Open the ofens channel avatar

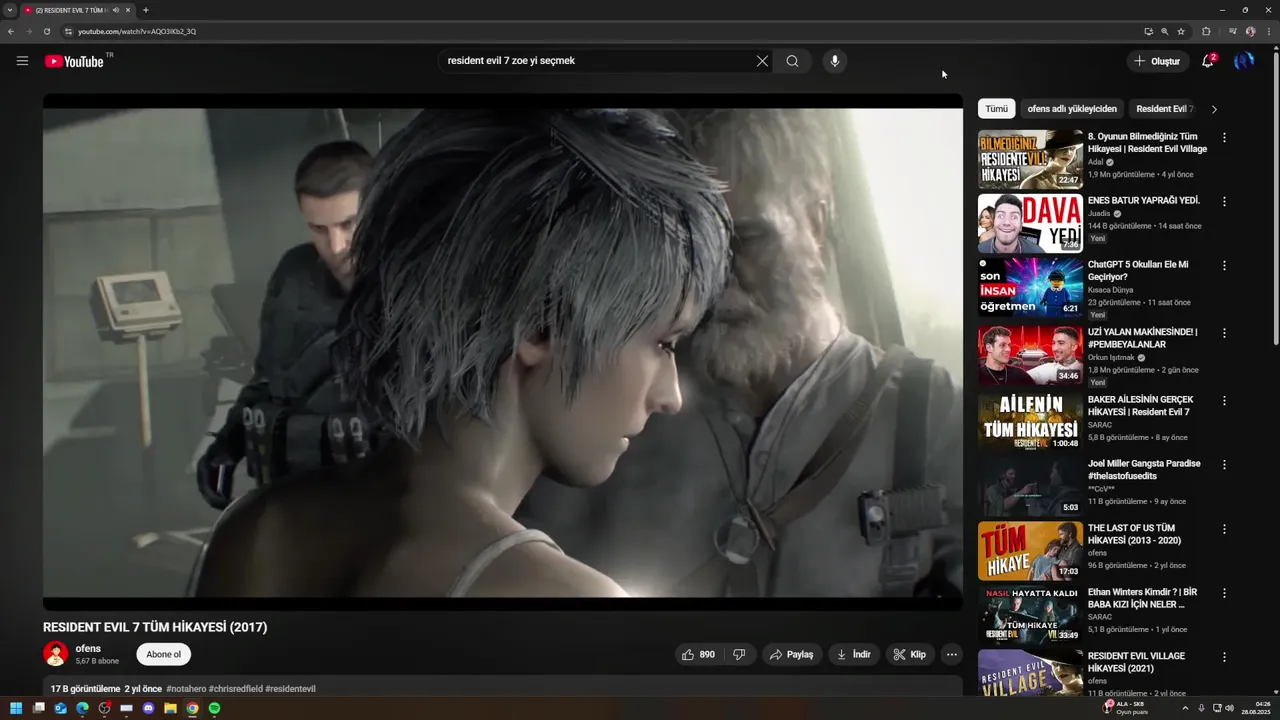point(56,654)
